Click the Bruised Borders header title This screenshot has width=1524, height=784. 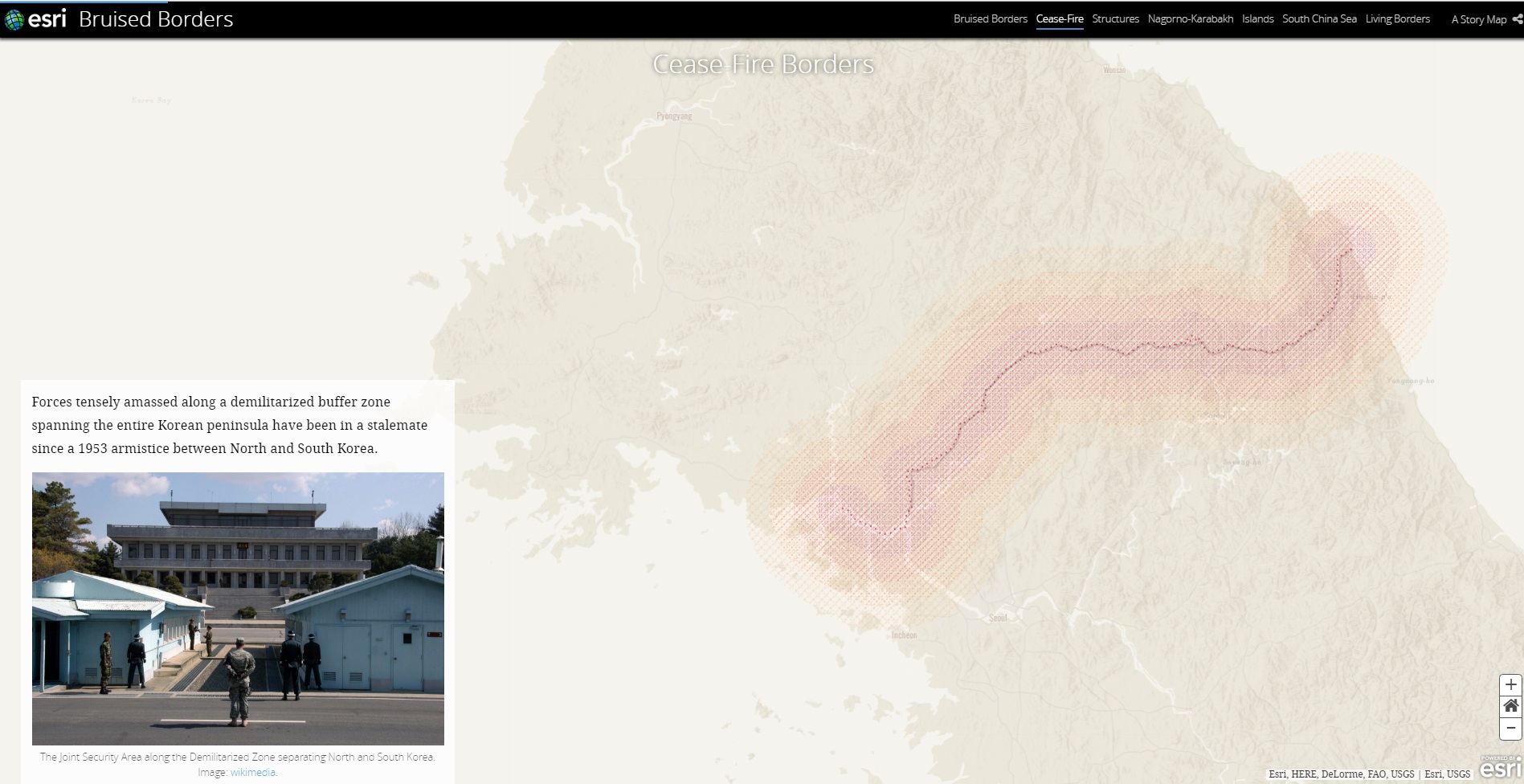tap(156, 19)
